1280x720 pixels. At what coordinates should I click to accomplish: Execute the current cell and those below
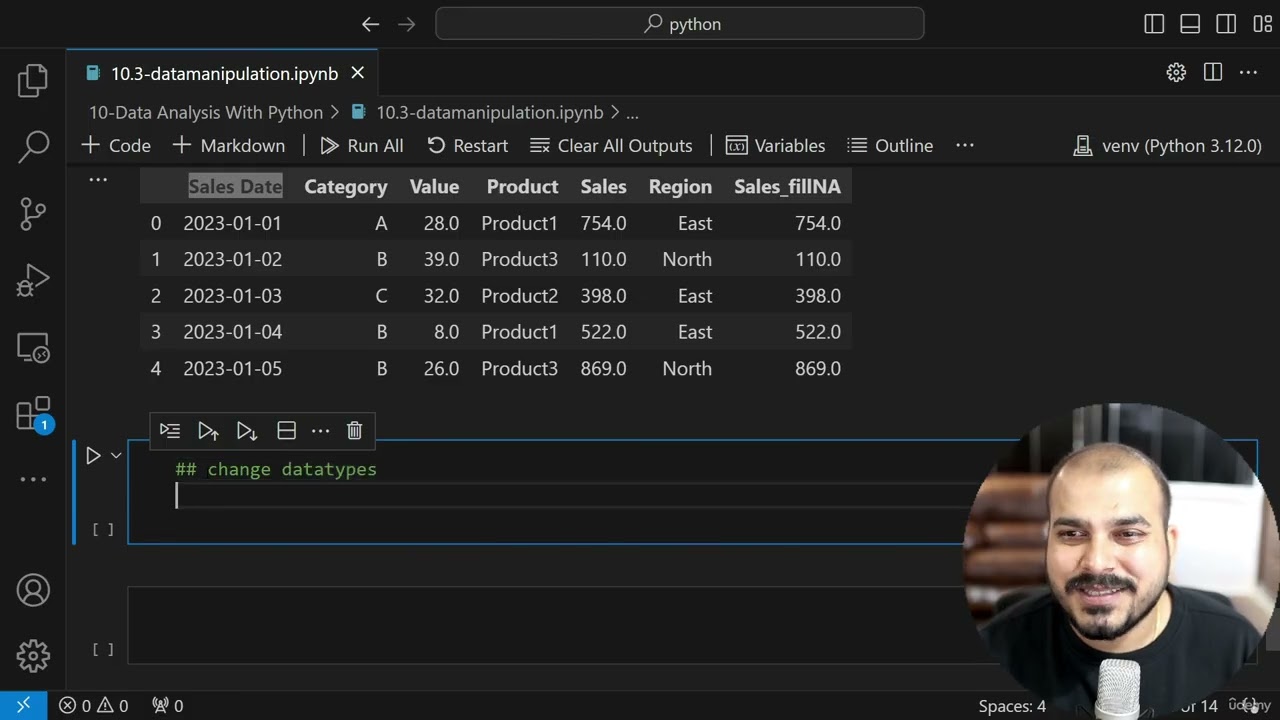click(x=246, y=430)
